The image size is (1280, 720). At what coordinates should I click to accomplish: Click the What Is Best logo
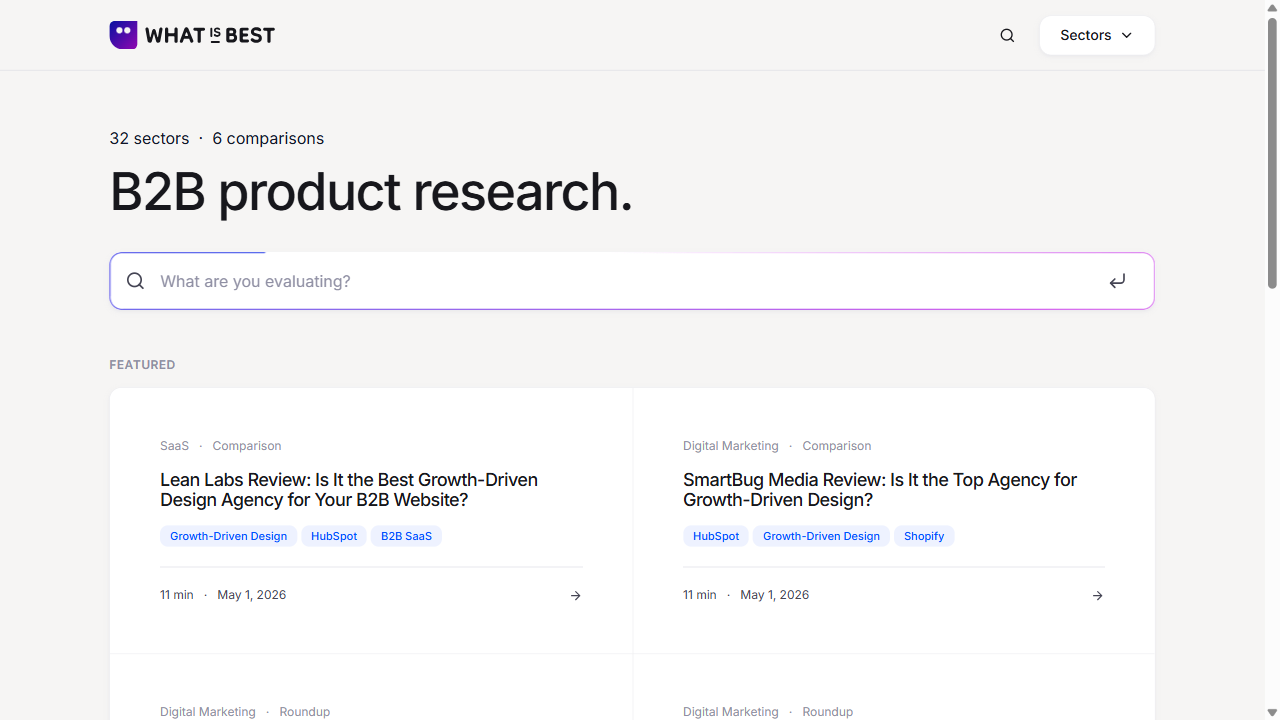tap(192, 35)
